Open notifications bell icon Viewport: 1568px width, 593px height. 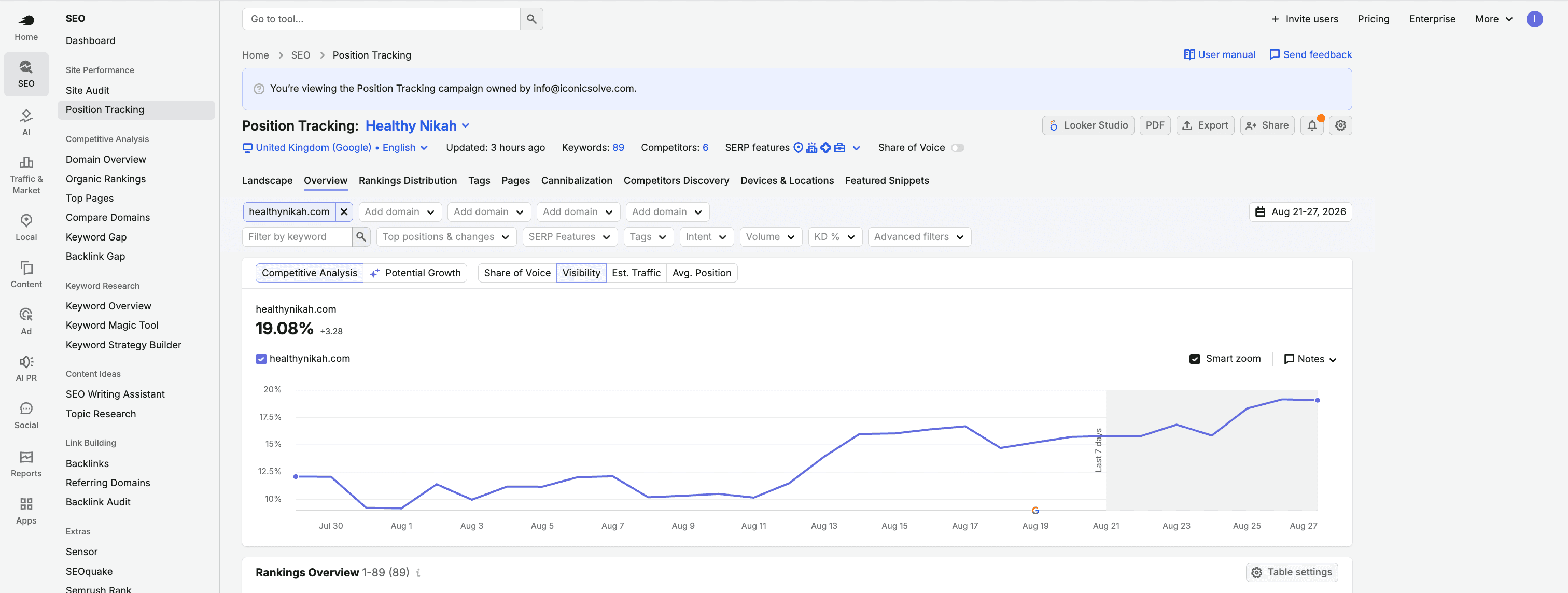tap(1312, 125)
